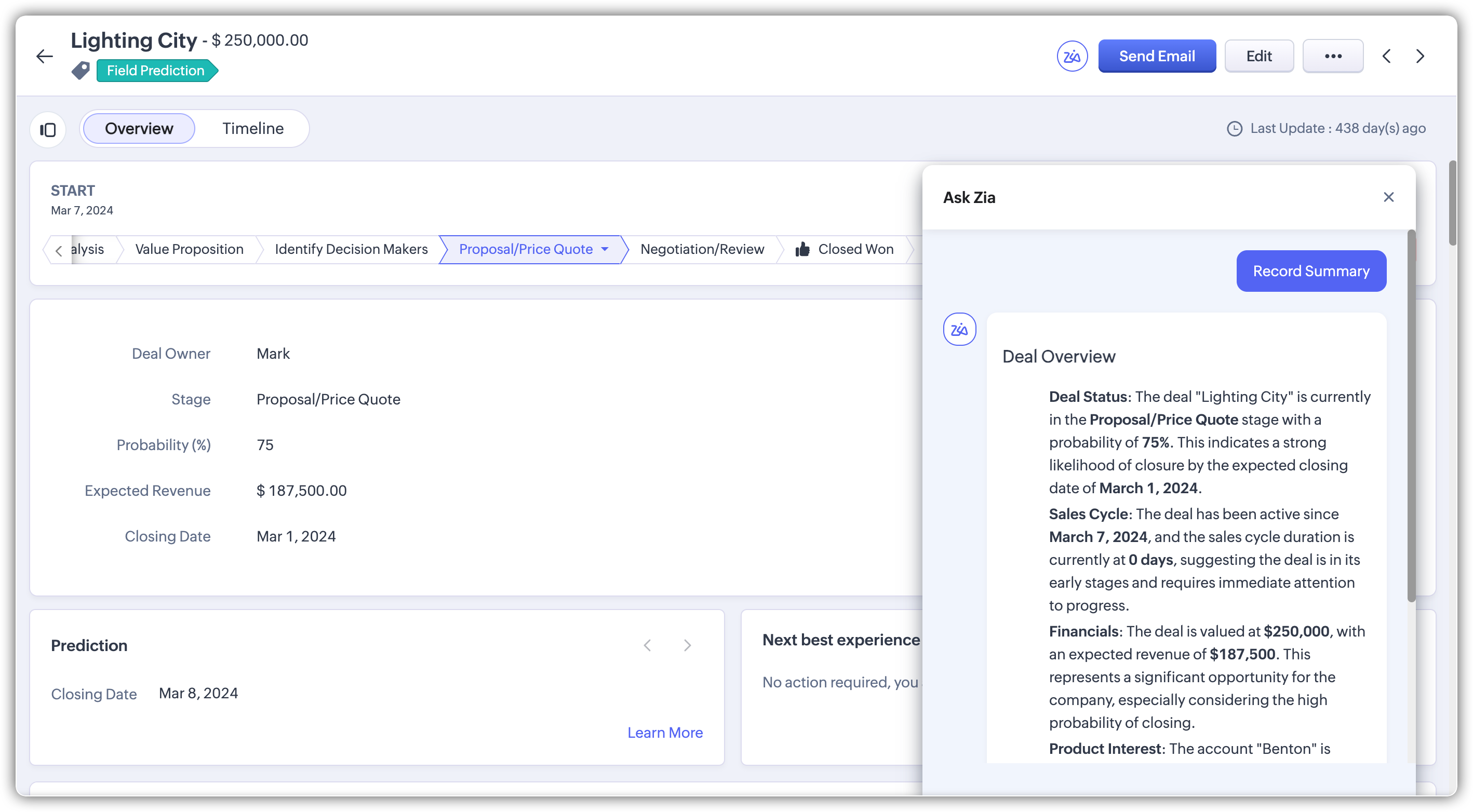Show the next Prediction card arrow
Viewport: 1473px width, 812px height.
(x=687, y=645)
